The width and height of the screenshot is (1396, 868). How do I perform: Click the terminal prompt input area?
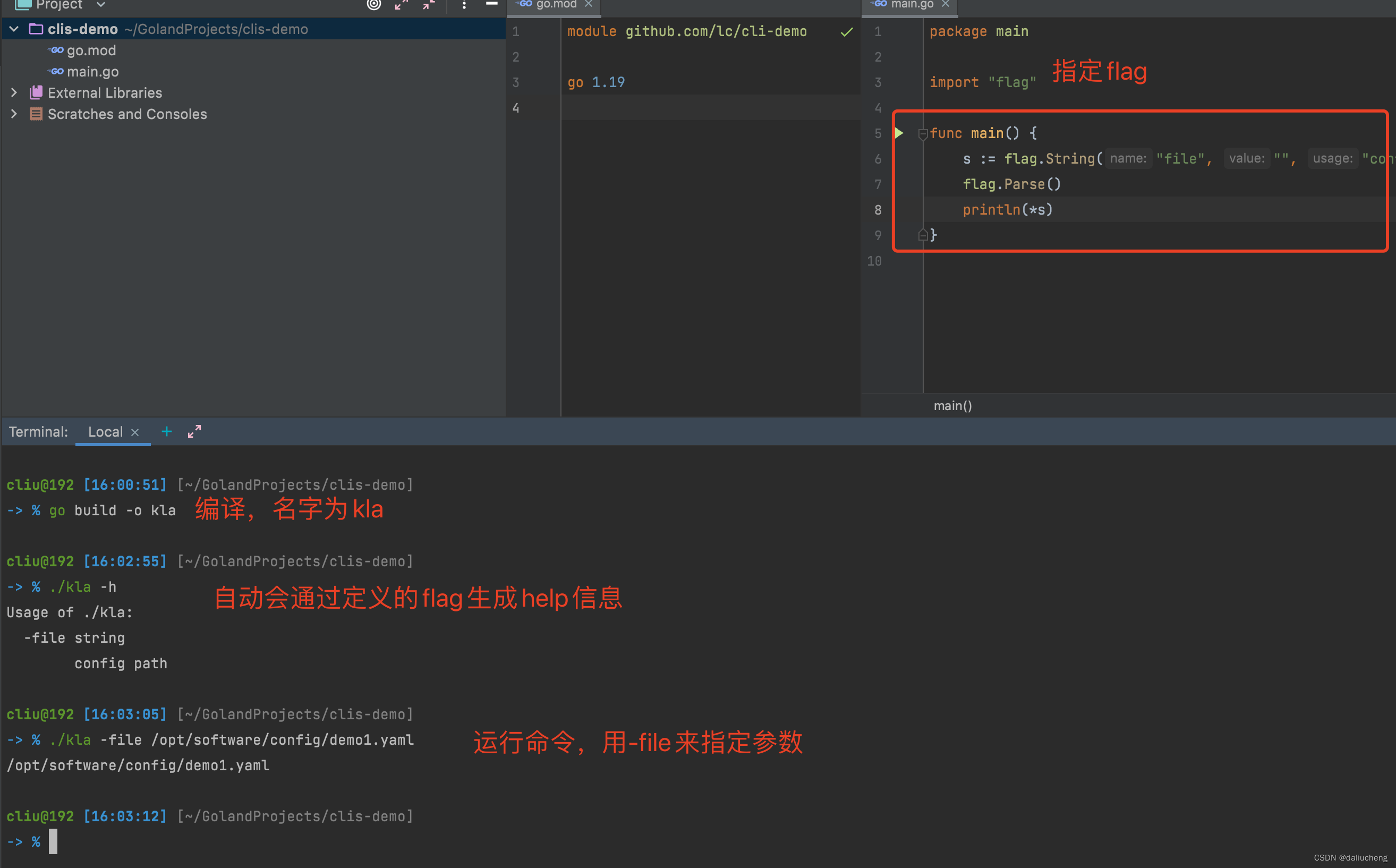click(53, 841)
